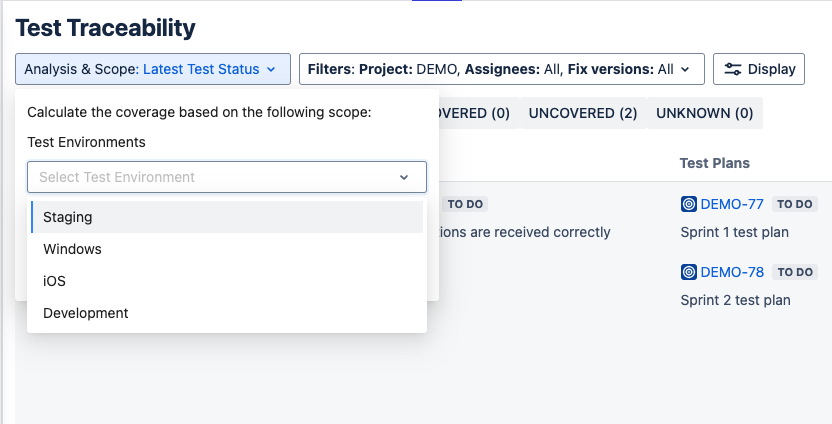Click the Sprint 1 test plan summary
832x424 pixels.
(734, 232)
